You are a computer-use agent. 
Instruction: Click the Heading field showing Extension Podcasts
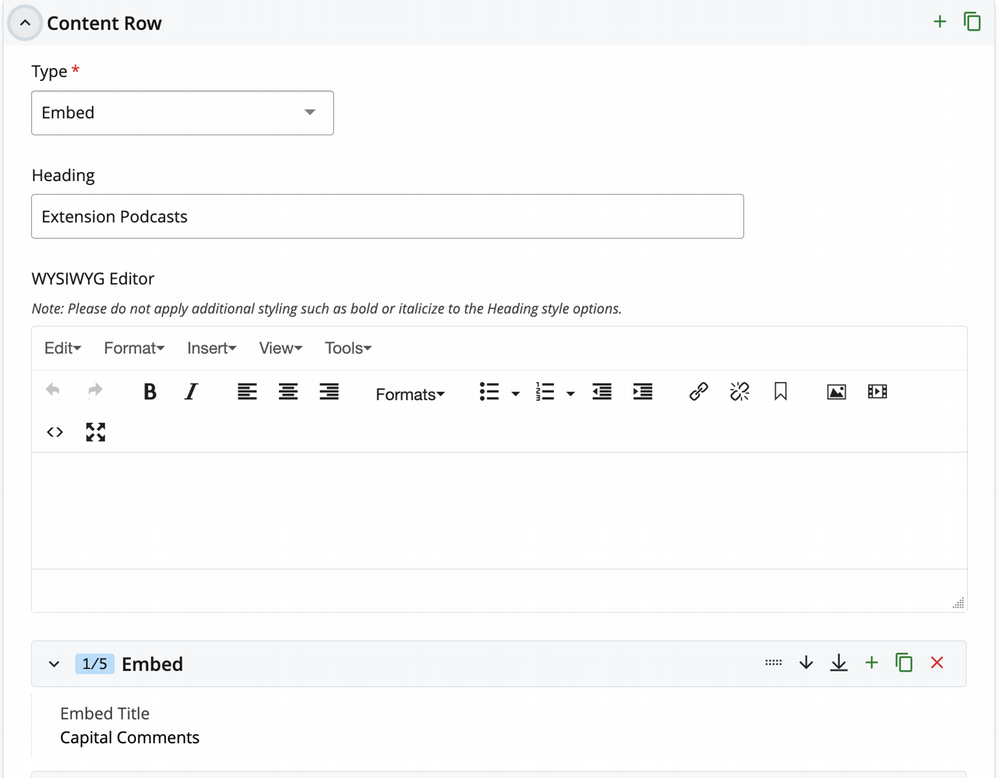tap(388, 216)
